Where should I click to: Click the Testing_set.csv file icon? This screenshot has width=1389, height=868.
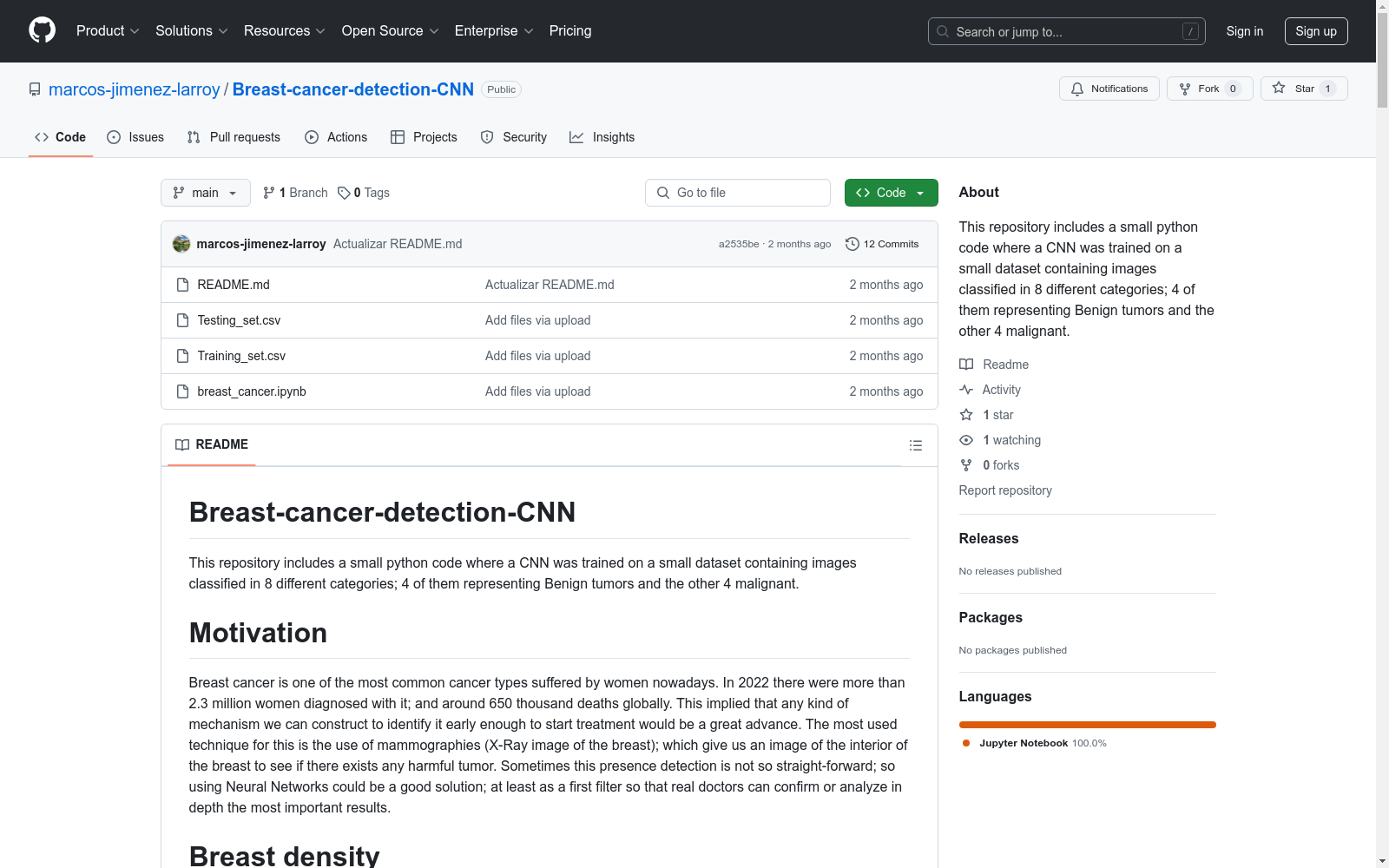(182, 320)
